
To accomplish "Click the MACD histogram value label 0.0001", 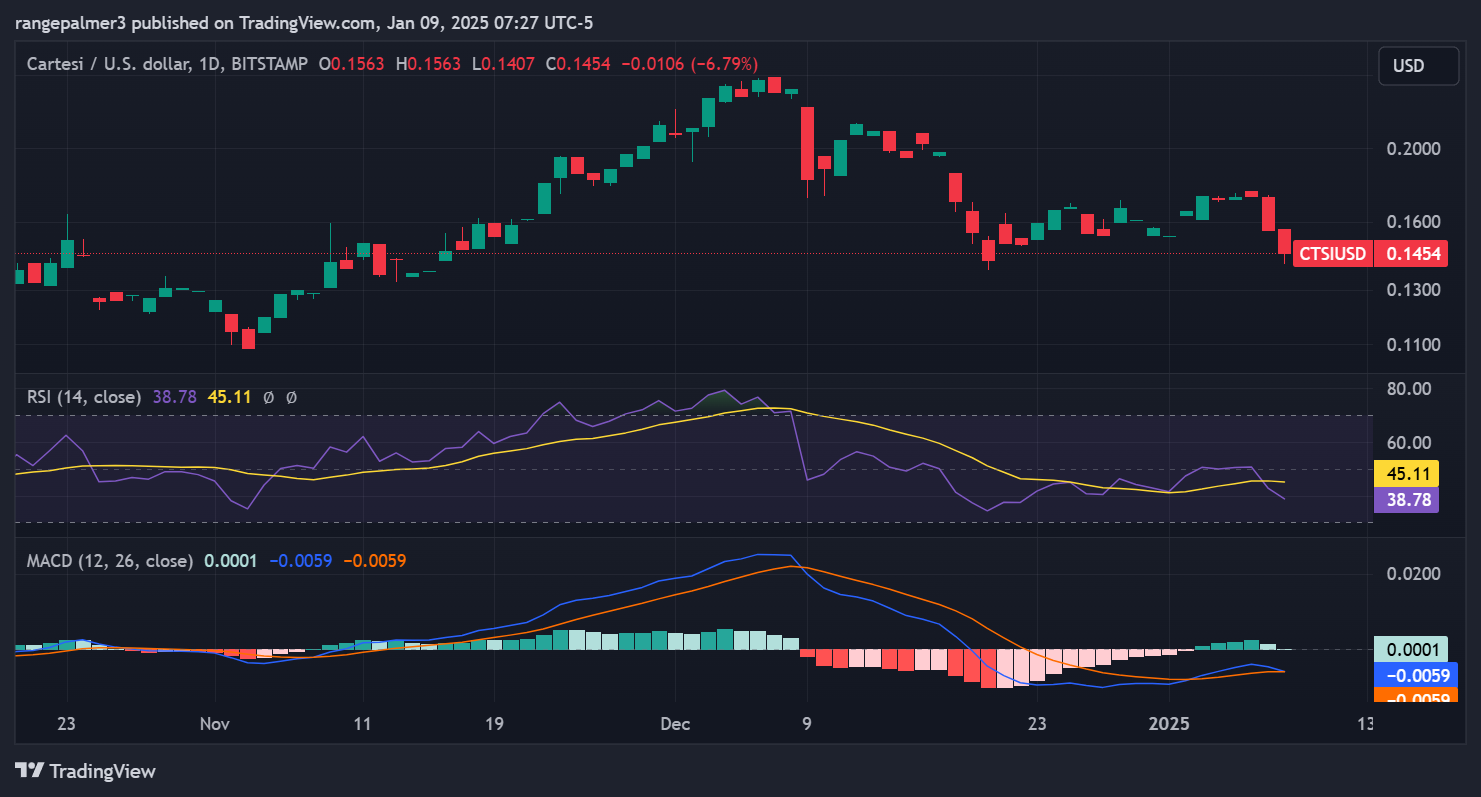I will click(x=1410, y=649).
